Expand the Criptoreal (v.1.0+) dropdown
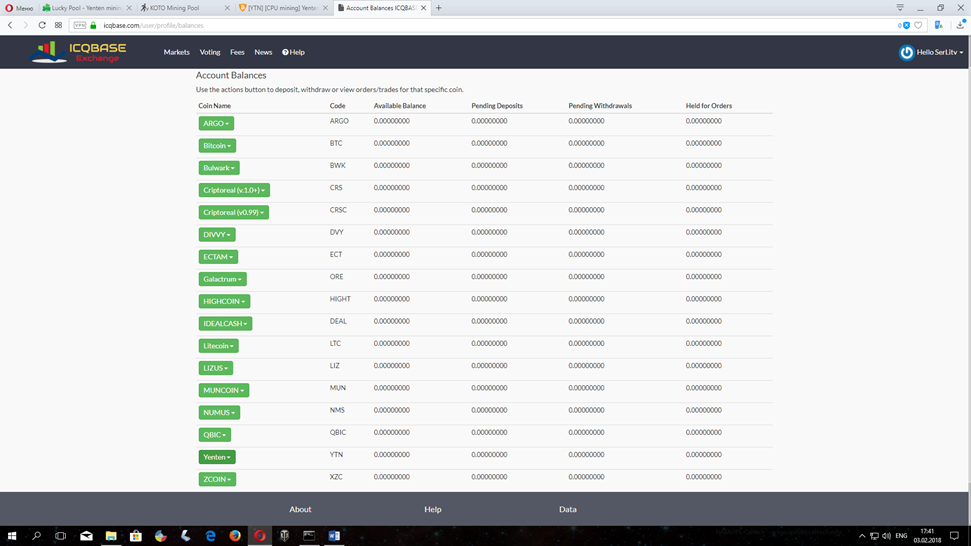The width and height of the screenshot is (971, 546). click(x=234, y=190)
